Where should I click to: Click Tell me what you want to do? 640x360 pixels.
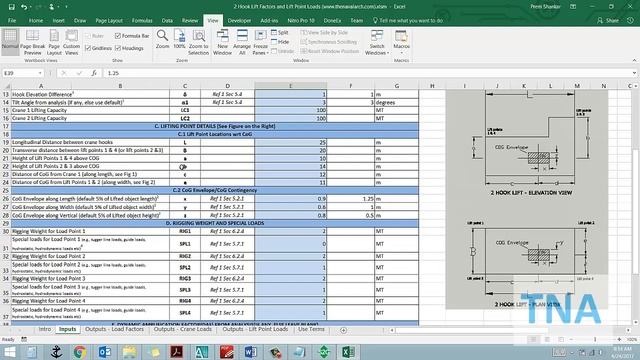point(407,20)
